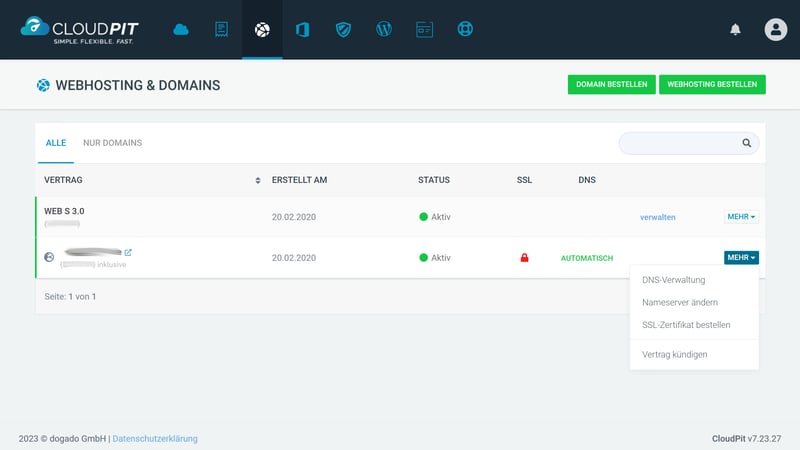
Task: Open the user profile avatar menu
Action: click(x=776, y=30)
